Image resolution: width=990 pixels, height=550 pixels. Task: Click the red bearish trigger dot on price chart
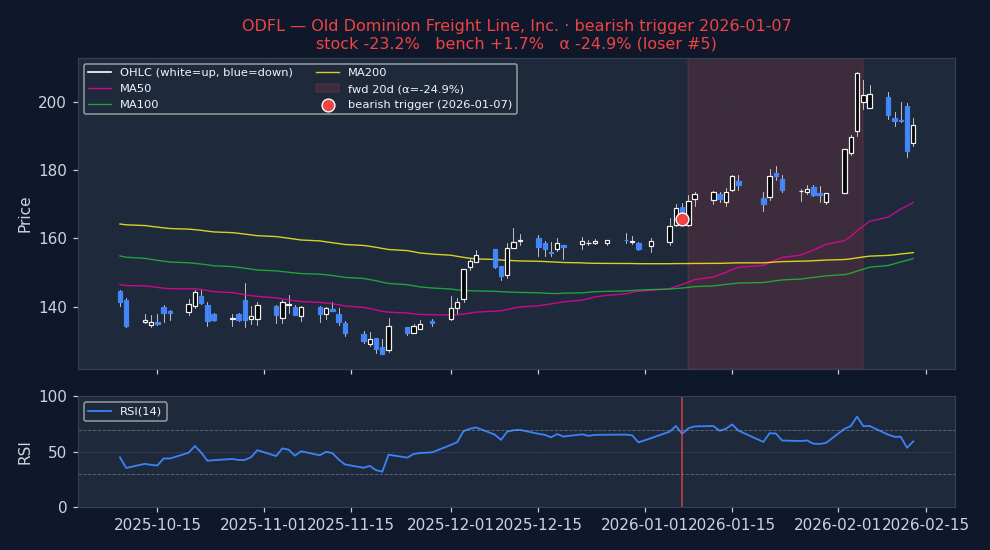(x=682, y=219)
